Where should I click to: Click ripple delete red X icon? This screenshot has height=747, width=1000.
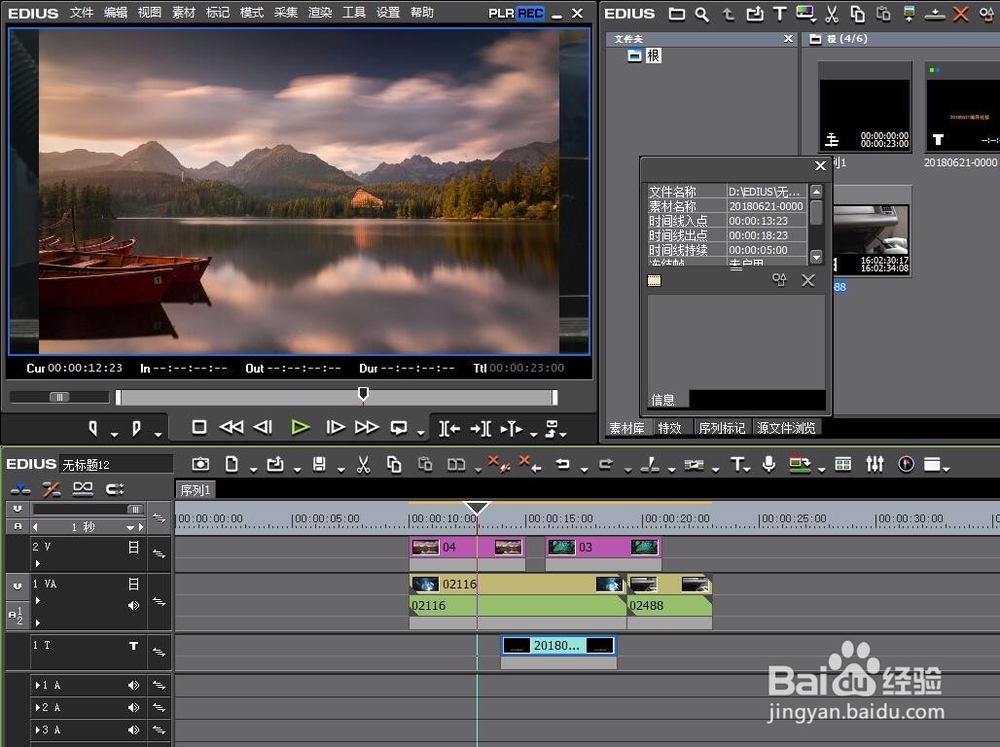pos(531,464)
